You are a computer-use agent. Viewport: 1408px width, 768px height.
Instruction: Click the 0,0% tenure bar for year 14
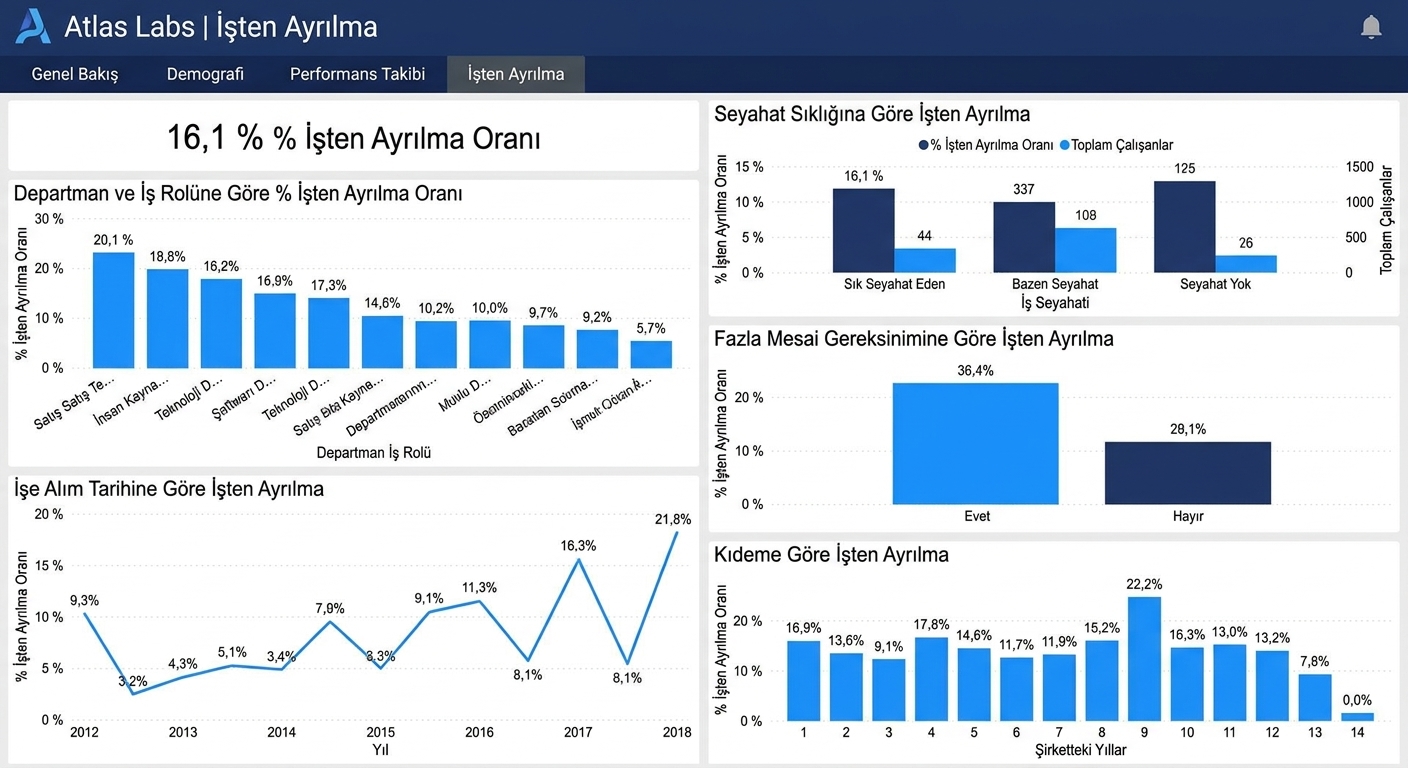(x=1357, y=716)
